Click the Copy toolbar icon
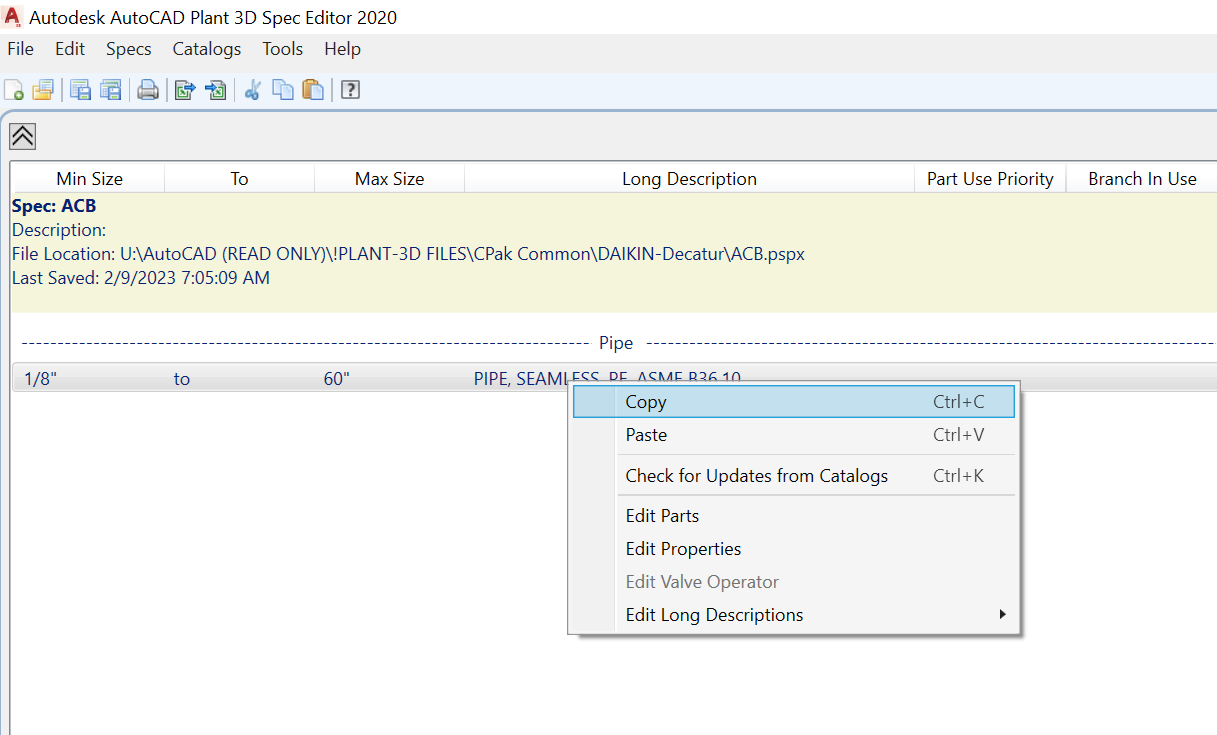 [283, 90]
